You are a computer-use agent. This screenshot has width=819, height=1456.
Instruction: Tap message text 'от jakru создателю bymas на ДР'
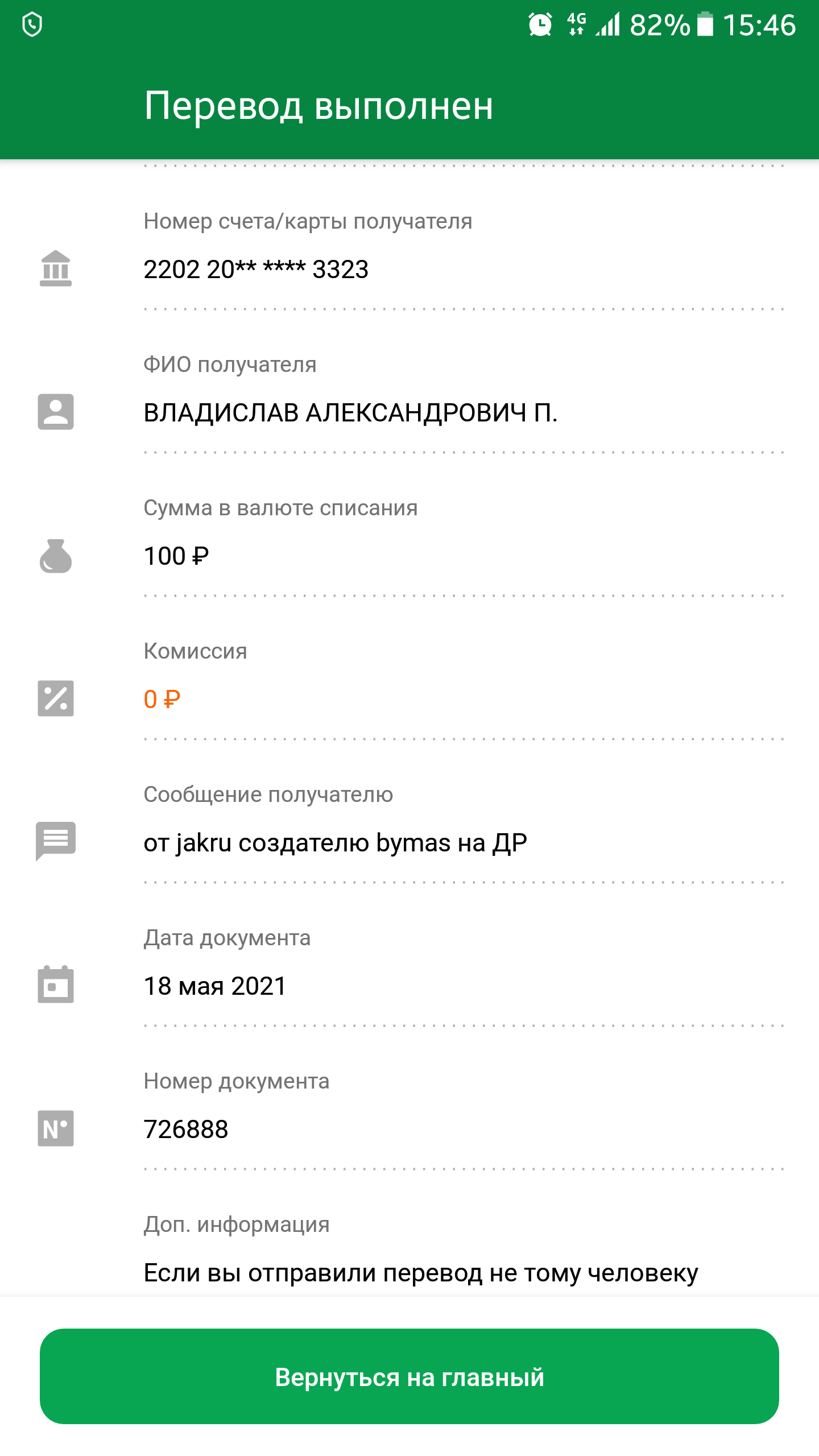click(335, 843)
